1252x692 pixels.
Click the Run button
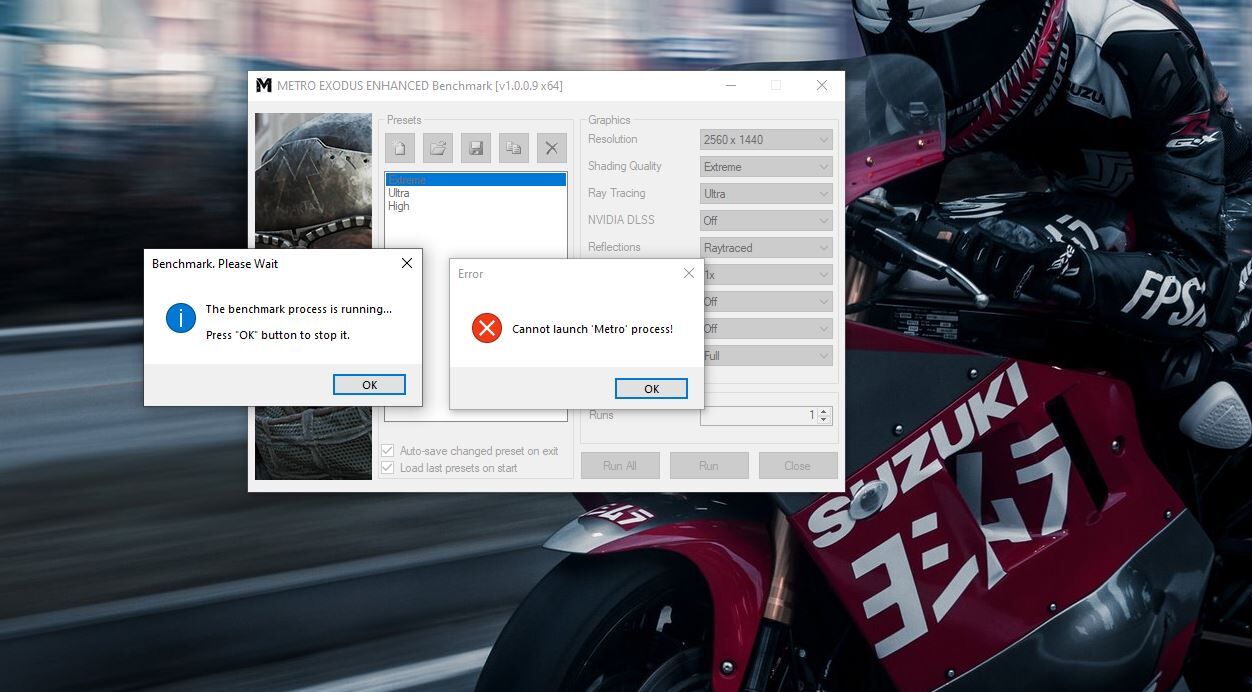coord(709,466)
